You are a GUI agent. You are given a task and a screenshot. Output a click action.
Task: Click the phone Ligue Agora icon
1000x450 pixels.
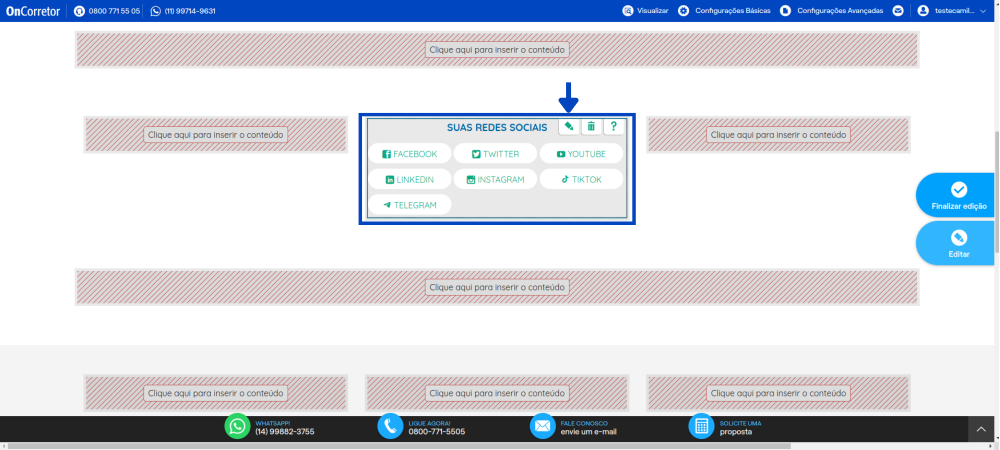point(390,426)
